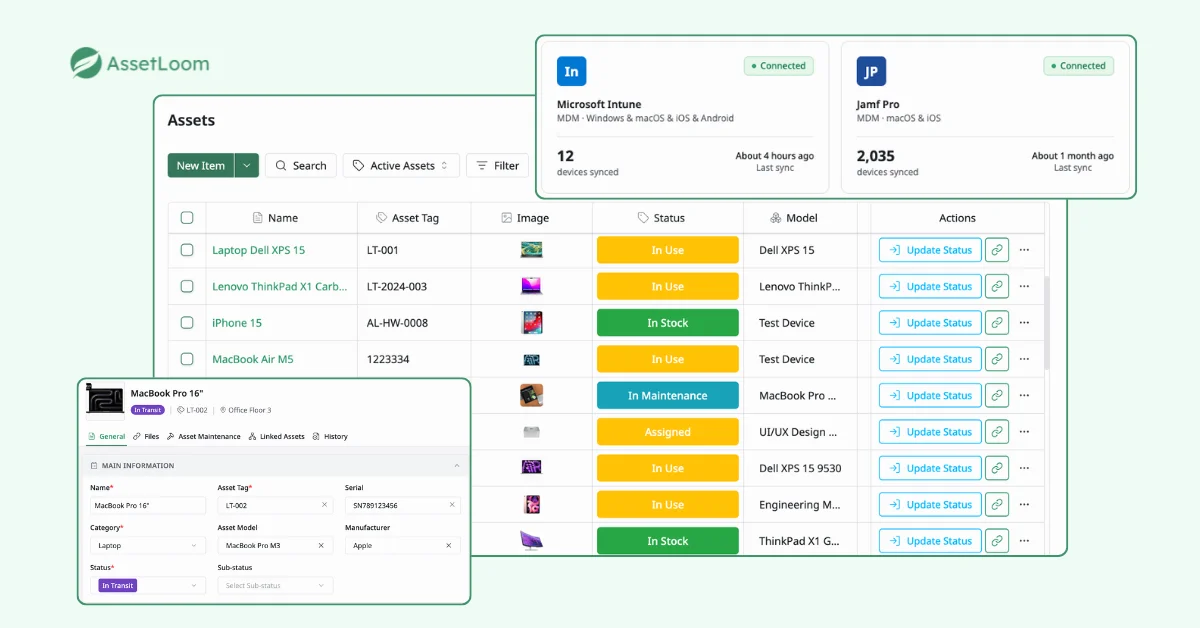Viewport: 1200px width, 628px height.
Task: Click the Microsoft Intune logo
Action: point(572,71)
